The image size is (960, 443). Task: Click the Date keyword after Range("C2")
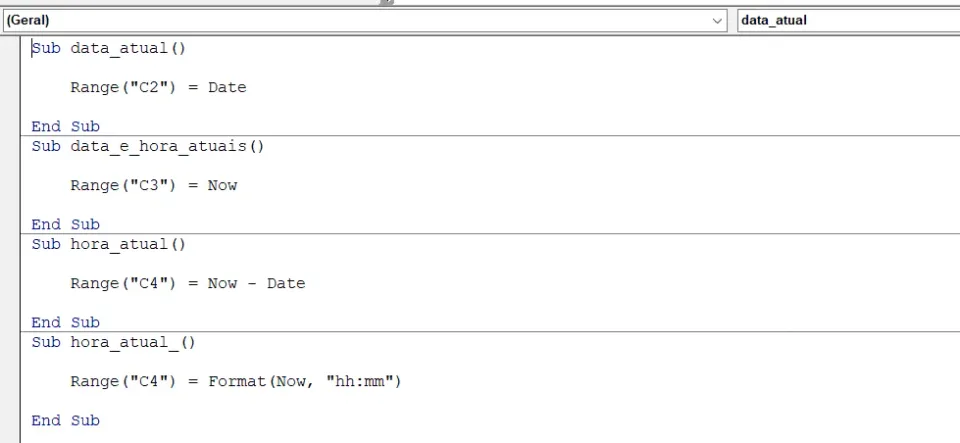[227, 87]
